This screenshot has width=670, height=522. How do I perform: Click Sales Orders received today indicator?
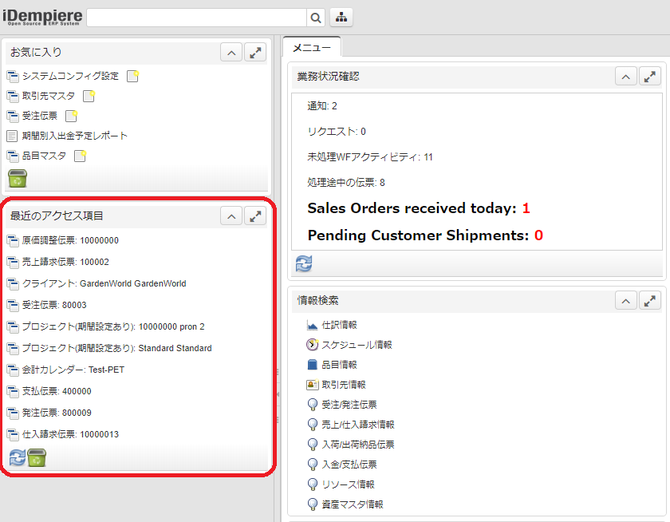click(x=419, y=208)
